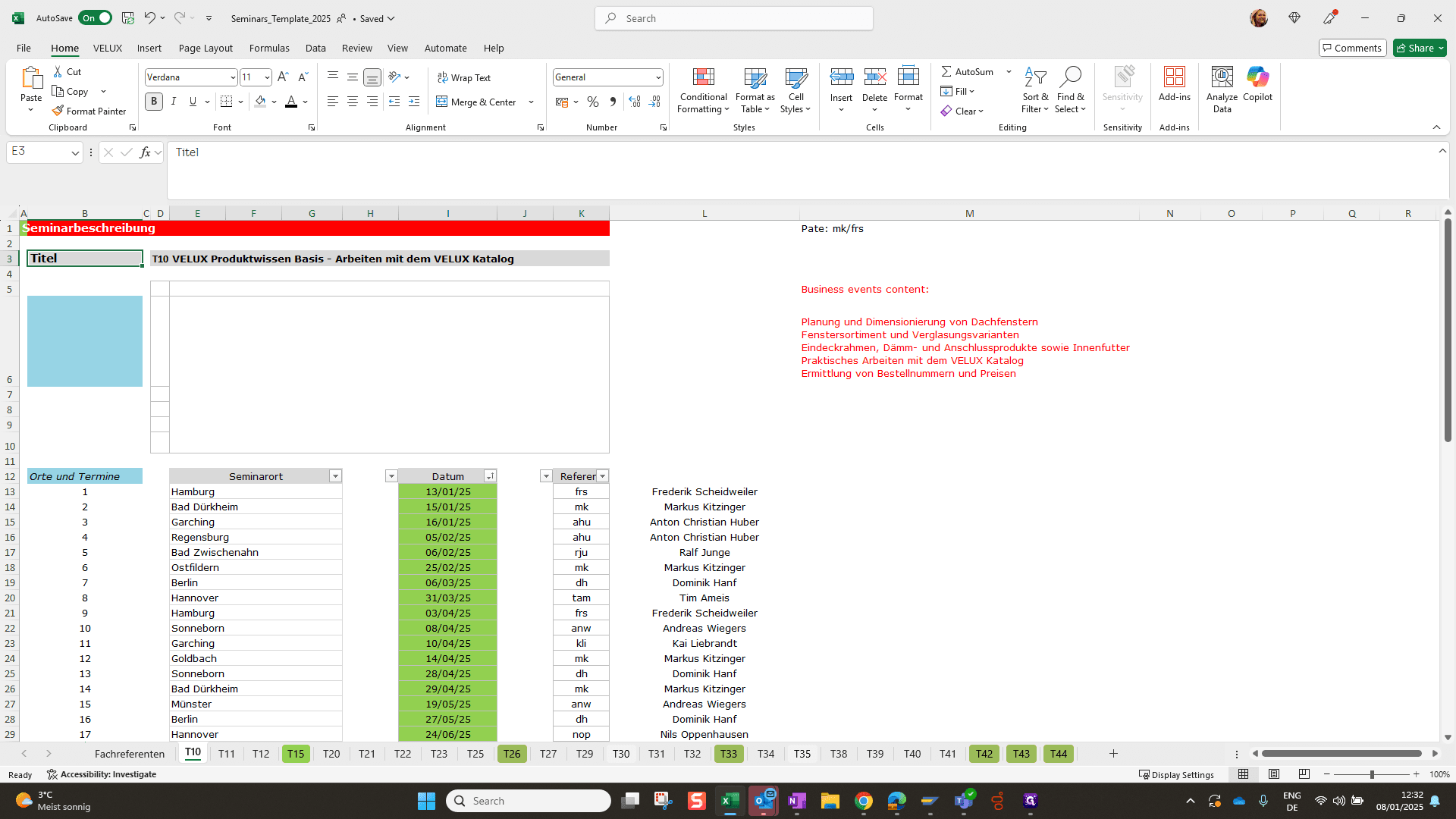Screen dimensions: 1456x819
Task: Click the vertical scrollbar thumb
Action: tap(1448, 330)
